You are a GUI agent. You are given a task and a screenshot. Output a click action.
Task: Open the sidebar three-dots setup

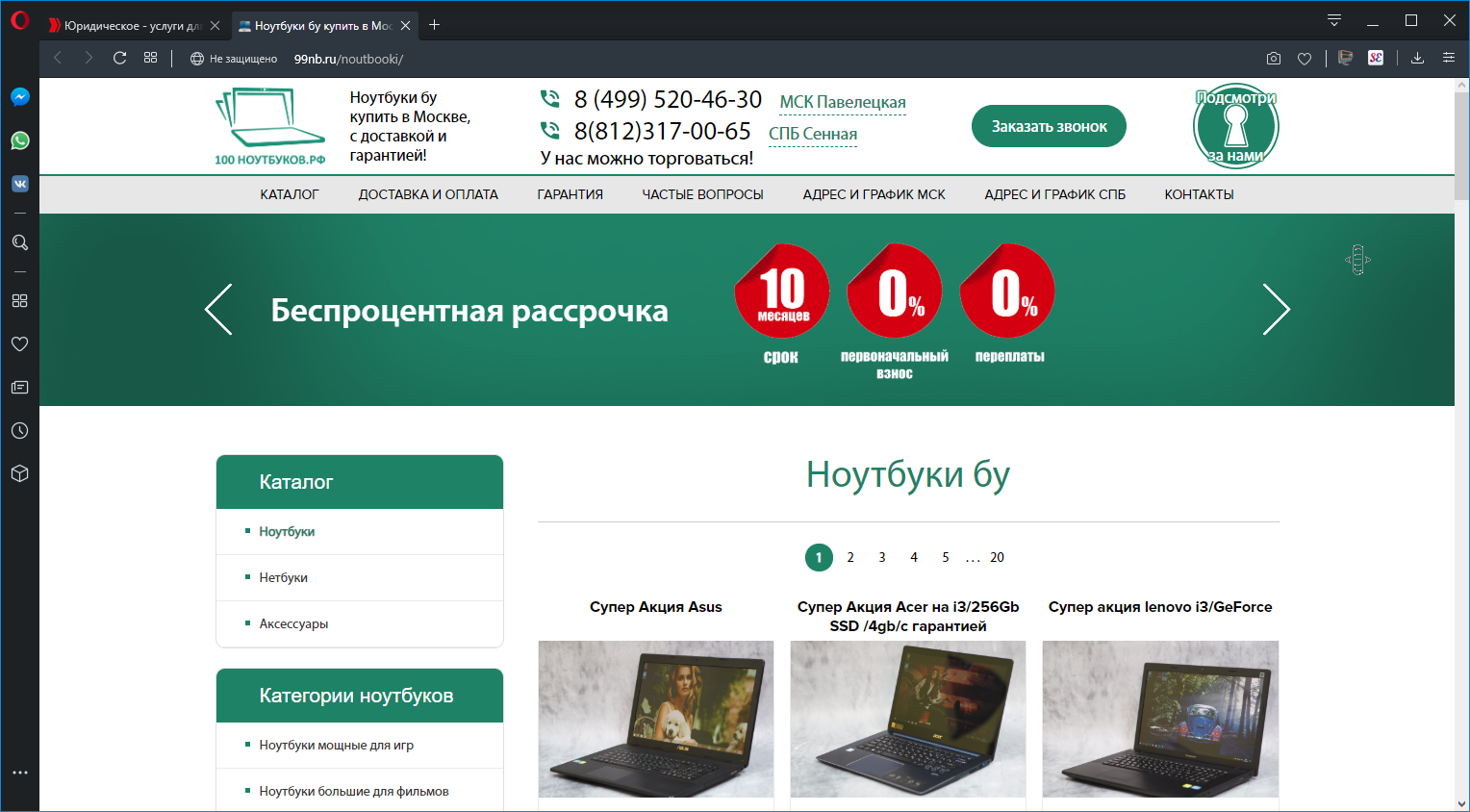pyautogui.click(x=20, y=773)
